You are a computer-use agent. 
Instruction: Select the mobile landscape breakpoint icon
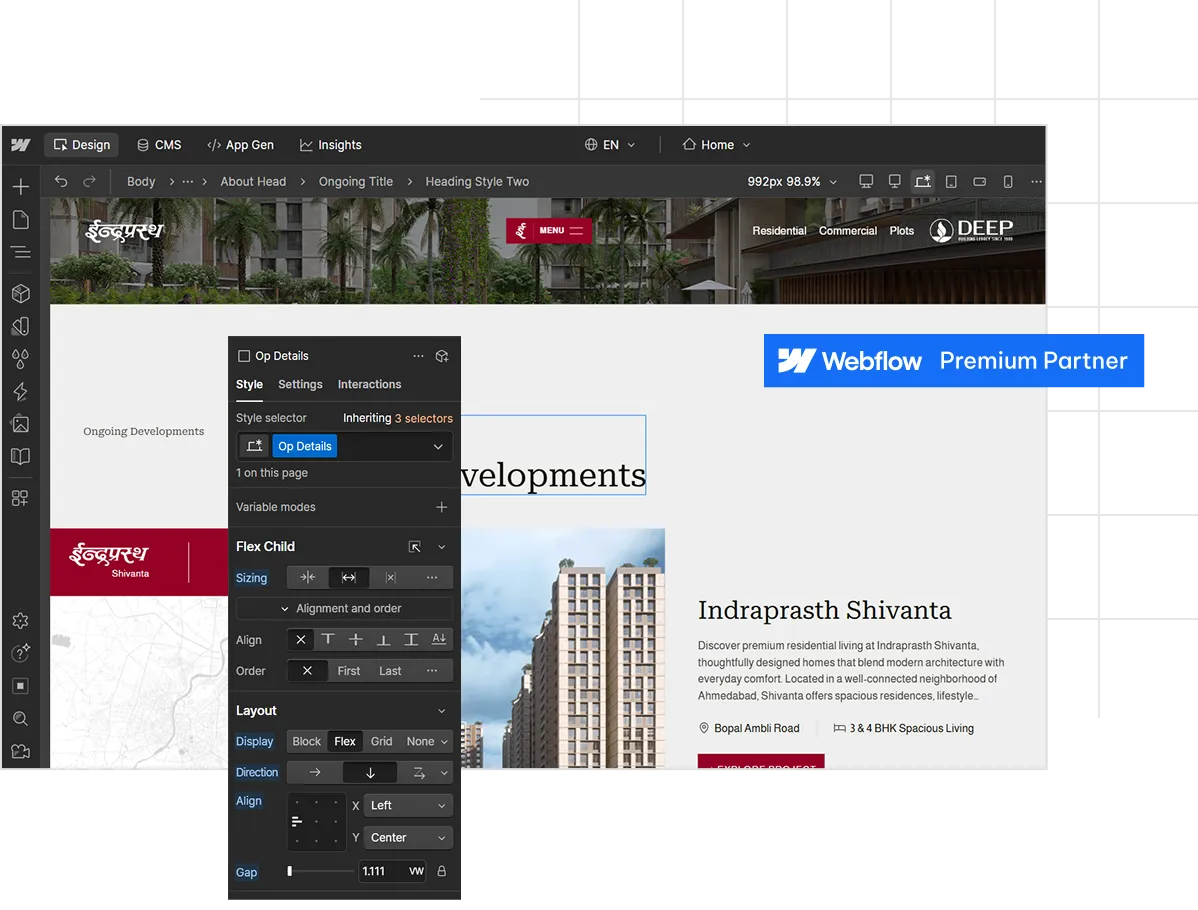pyautogui.click(x=979, y=181)
